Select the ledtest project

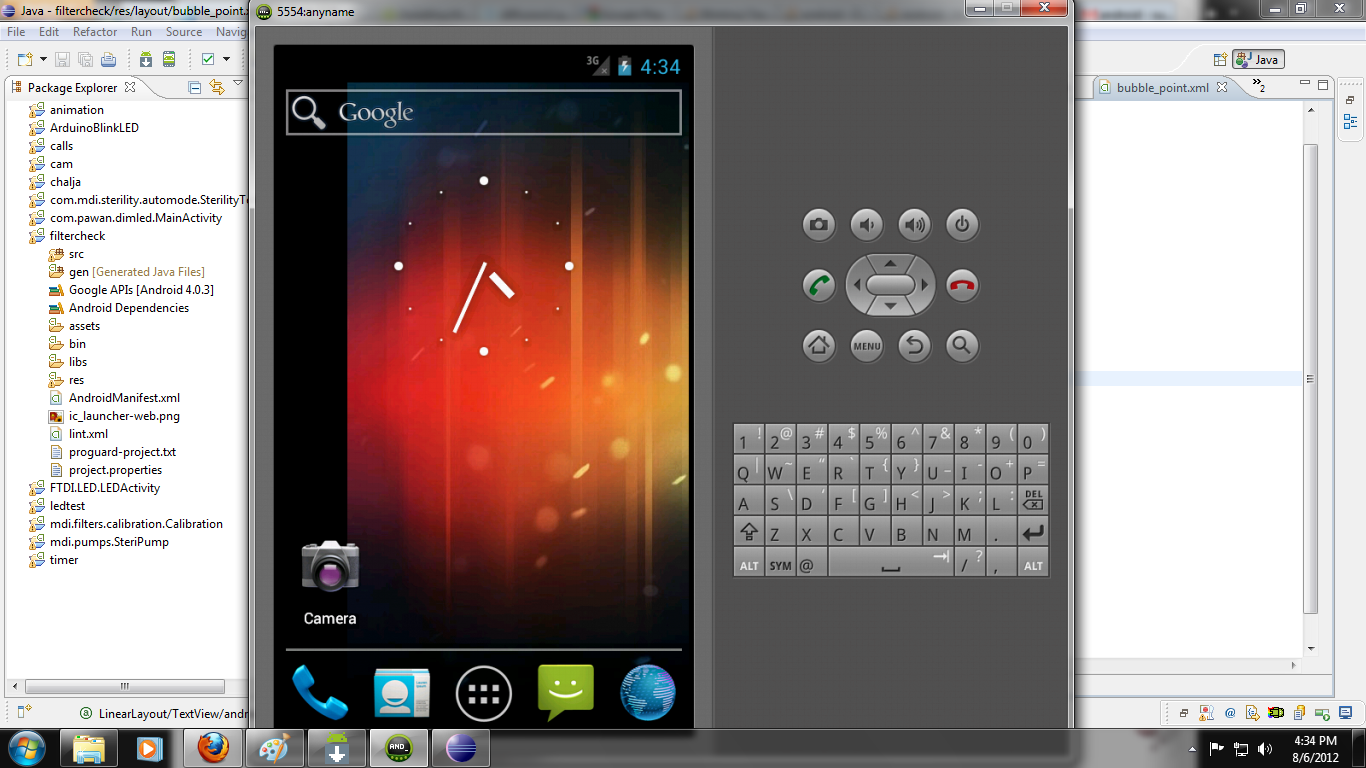67,506
